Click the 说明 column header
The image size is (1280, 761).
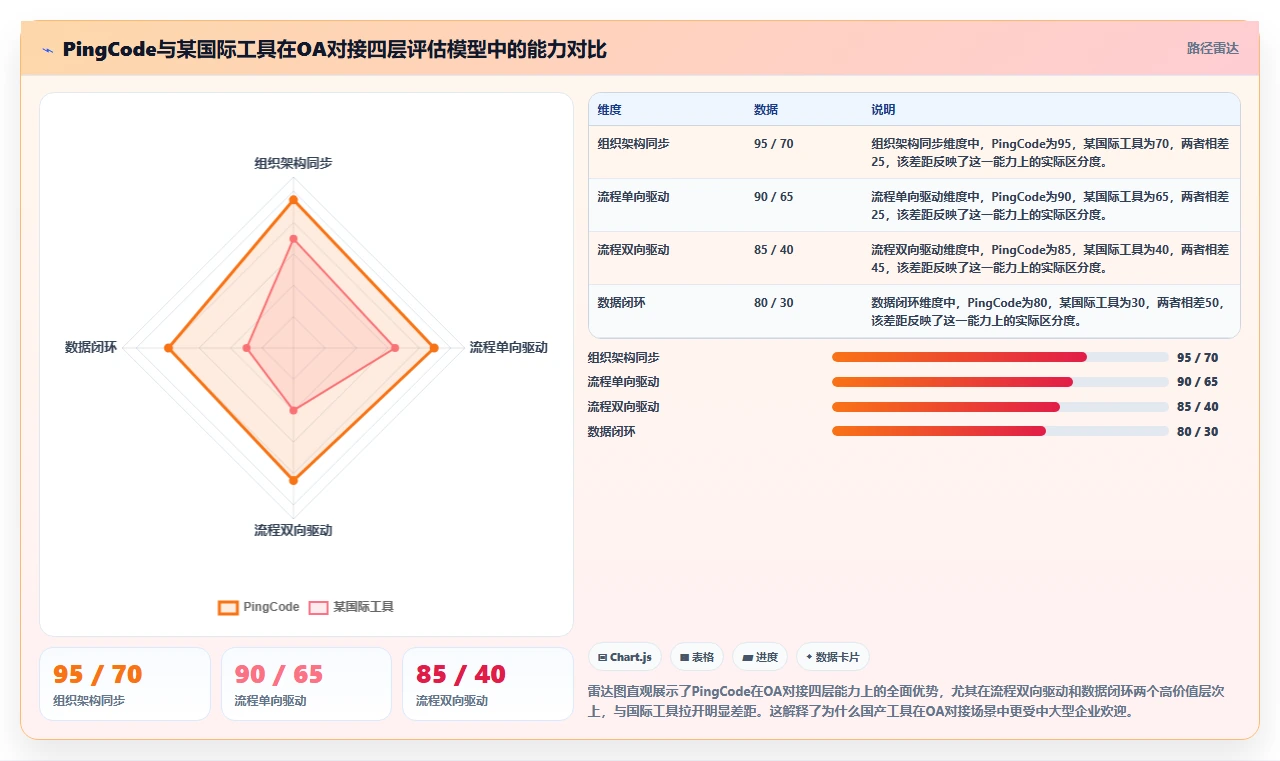[x=883, y=110]
